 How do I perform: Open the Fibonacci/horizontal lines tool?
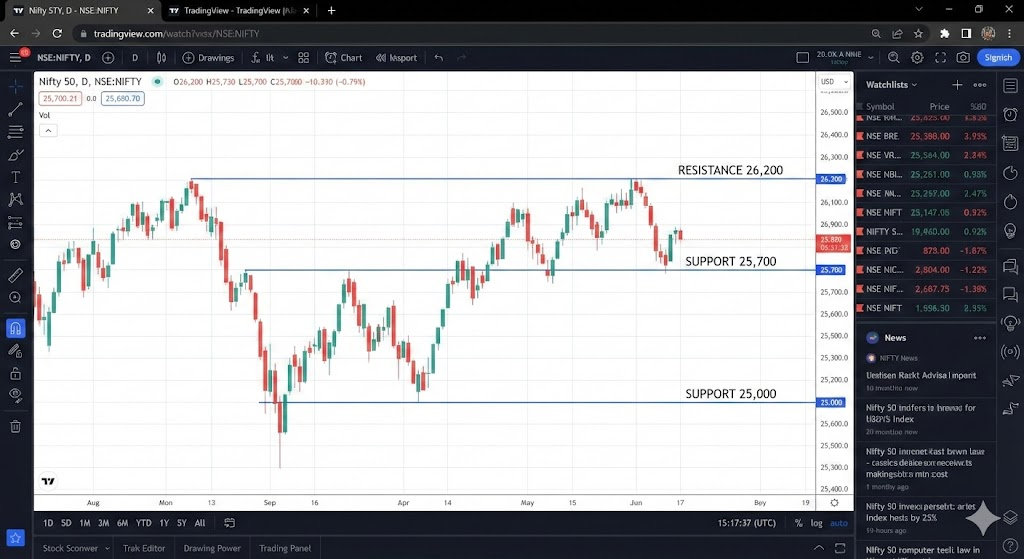pyautogui.click(x=16, y=132)
